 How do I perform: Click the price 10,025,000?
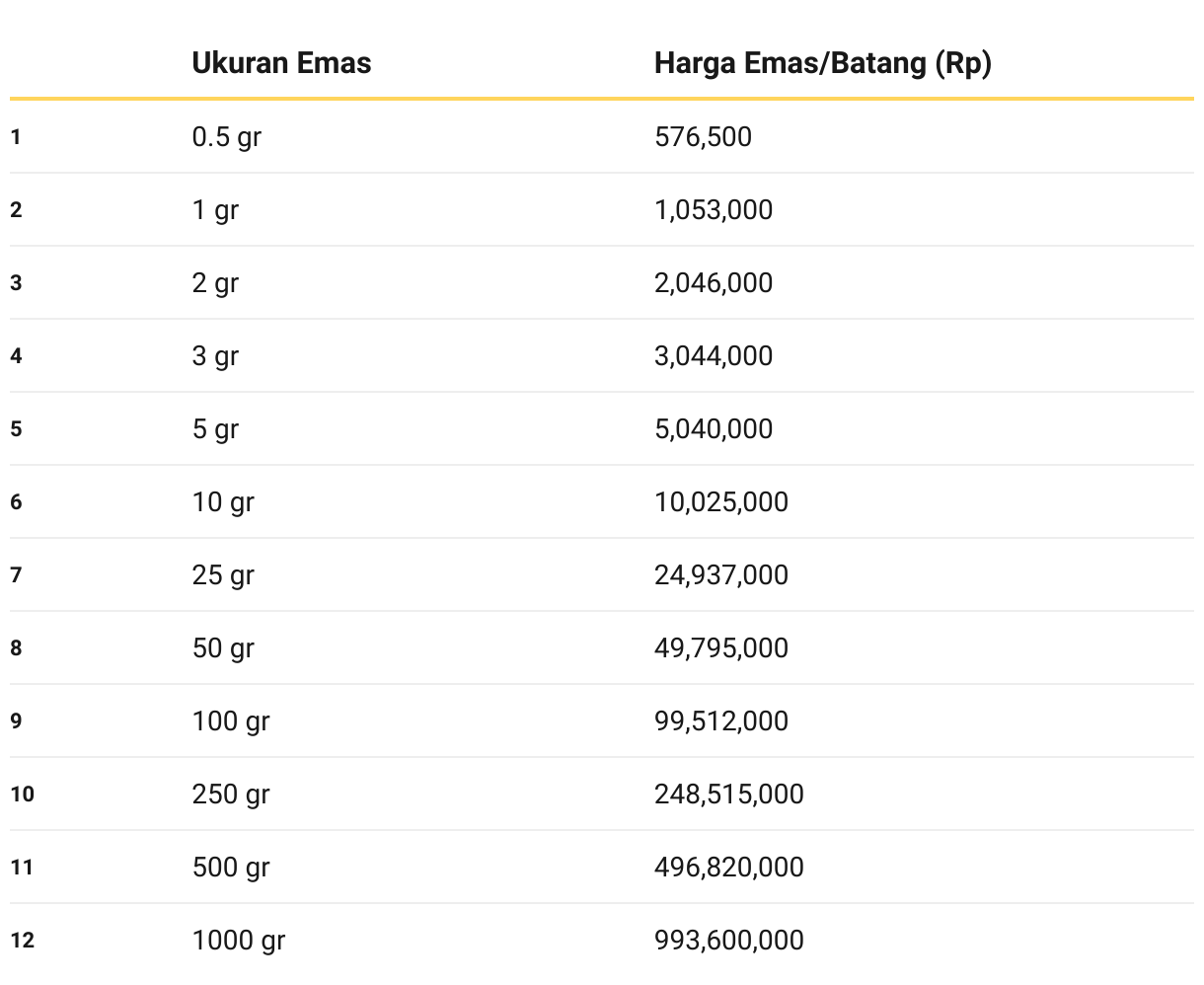tap(721, 501)
